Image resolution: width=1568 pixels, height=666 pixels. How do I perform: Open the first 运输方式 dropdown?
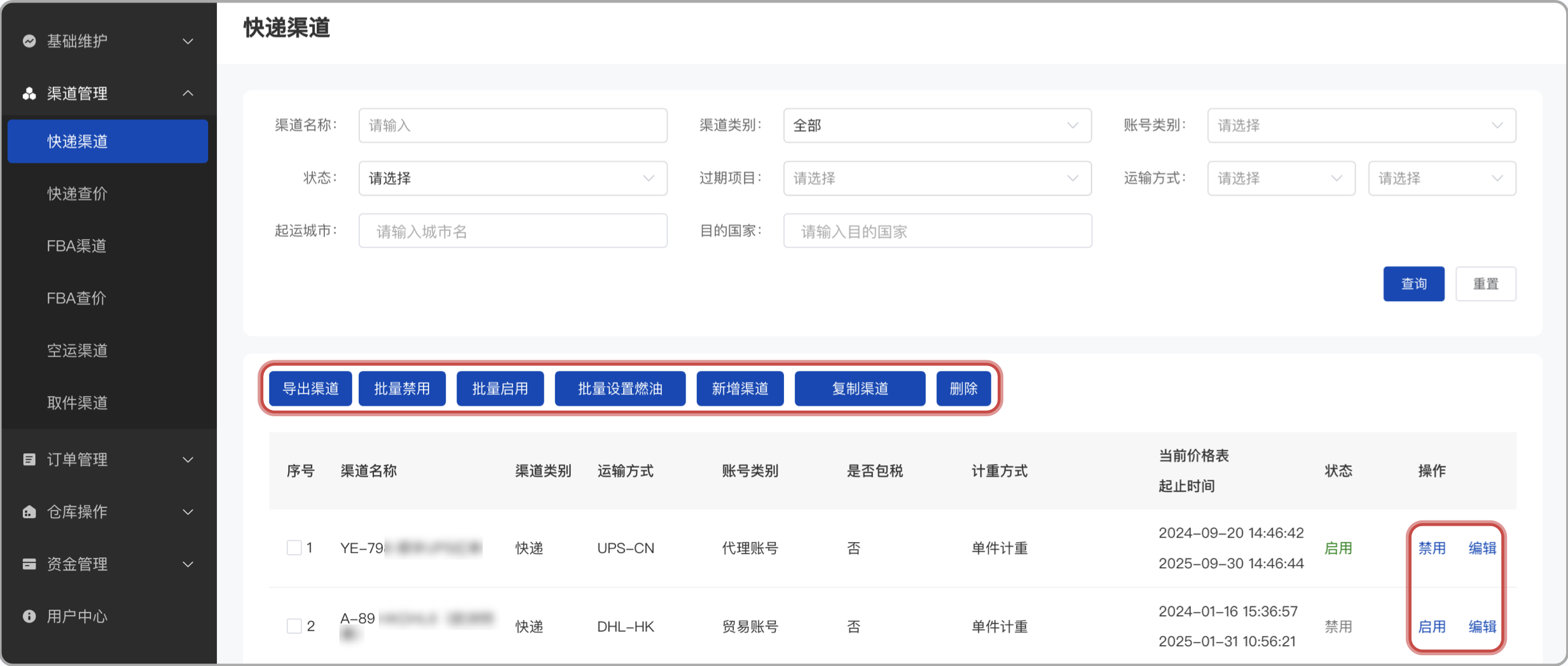coord(1281,179)
